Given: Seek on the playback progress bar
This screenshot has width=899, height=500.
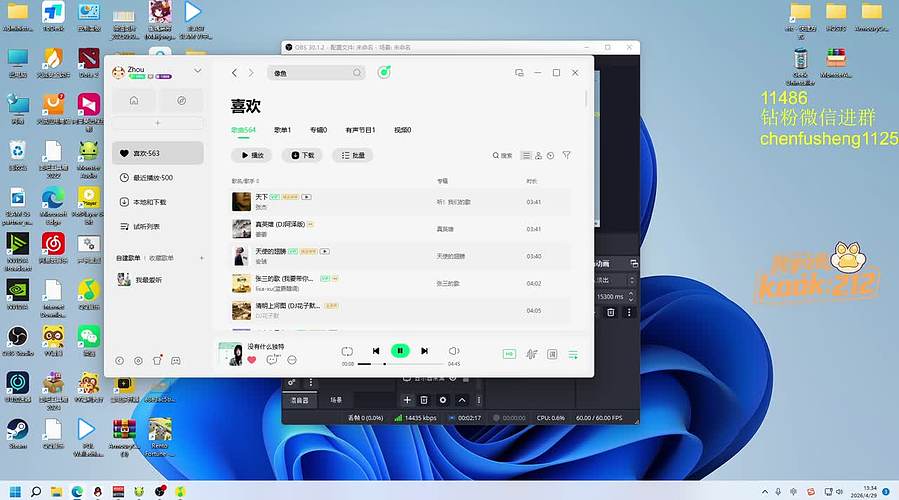Looking at the screenshot, I should click(401, 364).
